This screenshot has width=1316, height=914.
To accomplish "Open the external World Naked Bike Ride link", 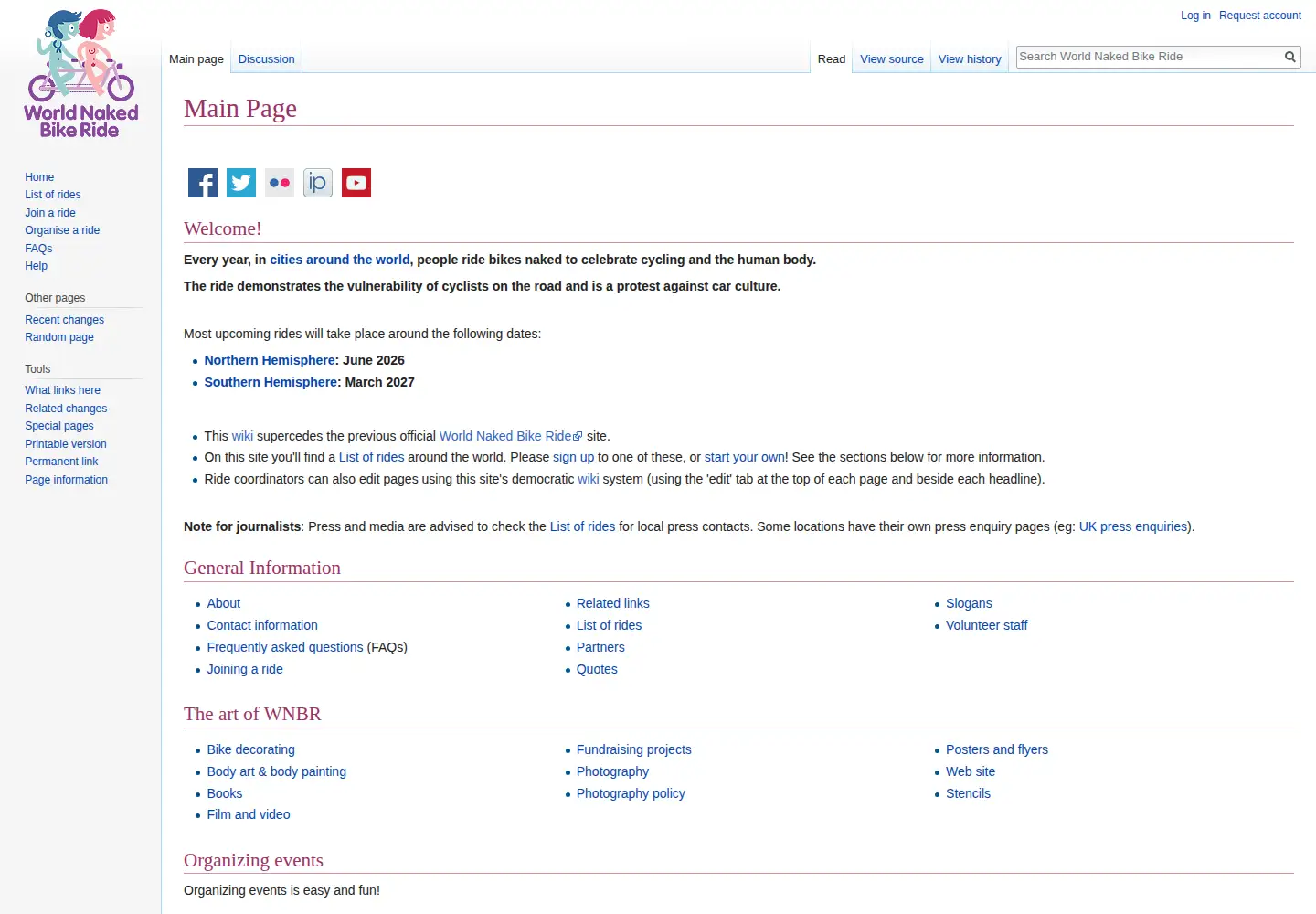I will (x=511, y=436).
